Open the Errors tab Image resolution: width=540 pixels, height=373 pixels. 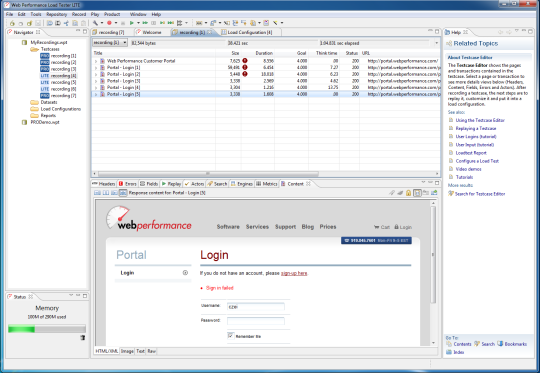point(127,184)
